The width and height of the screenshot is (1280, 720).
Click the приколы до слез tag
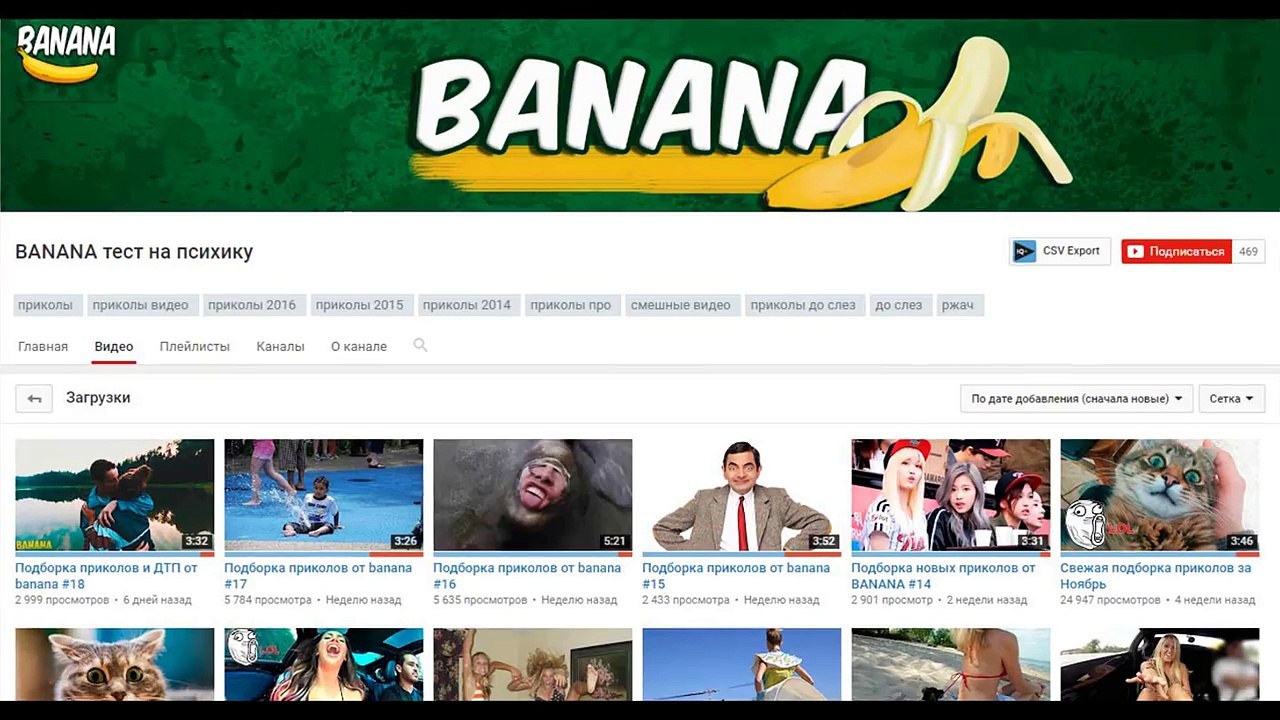(803, 305)
